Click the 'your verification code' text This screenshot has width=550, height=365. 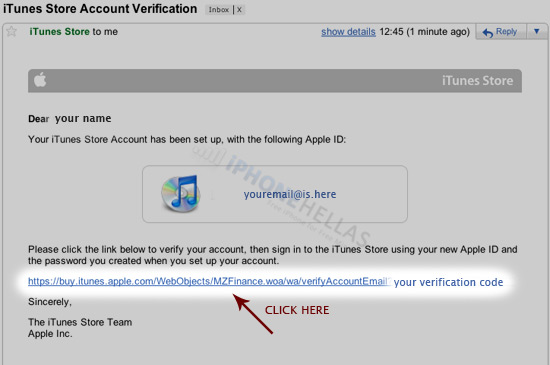pyautogui.click(x=448, y=282)
